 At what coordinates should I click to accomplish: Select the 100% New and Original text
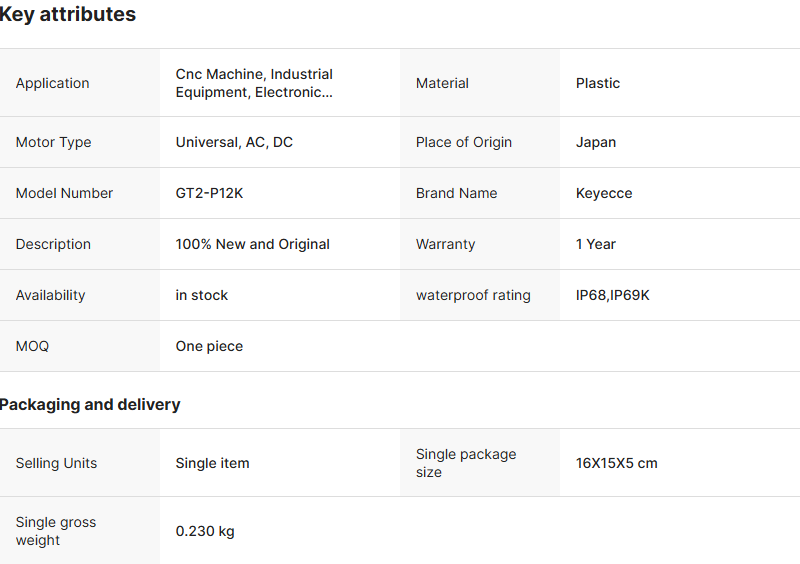(x=252, y=244)
